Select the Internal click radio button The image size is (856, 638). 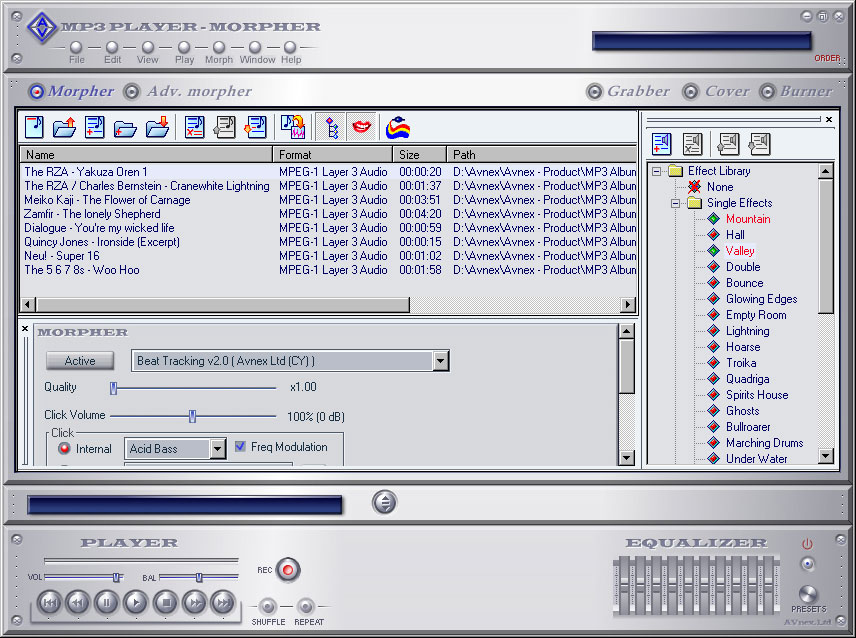[65, 449]
